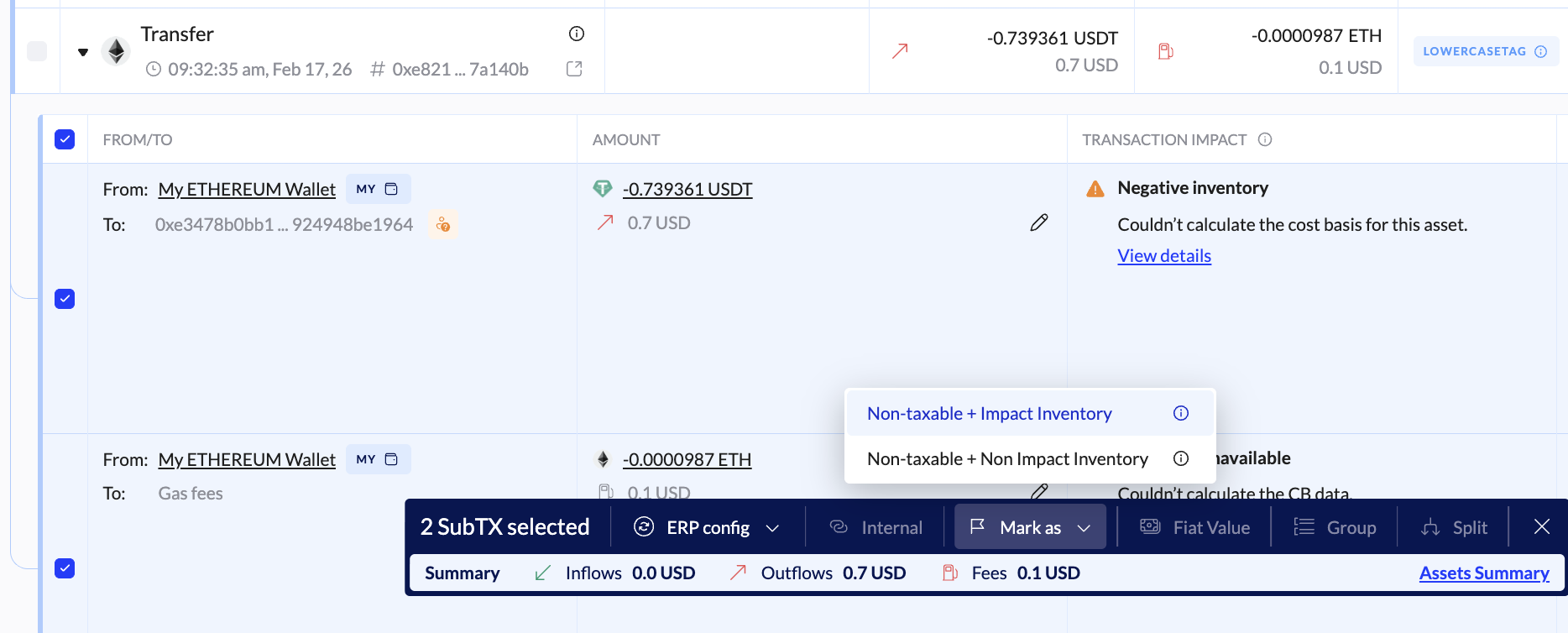Click the orange unknown-address icon beside recipient
Screen dimensions: 1568x633
click(442, 225)
